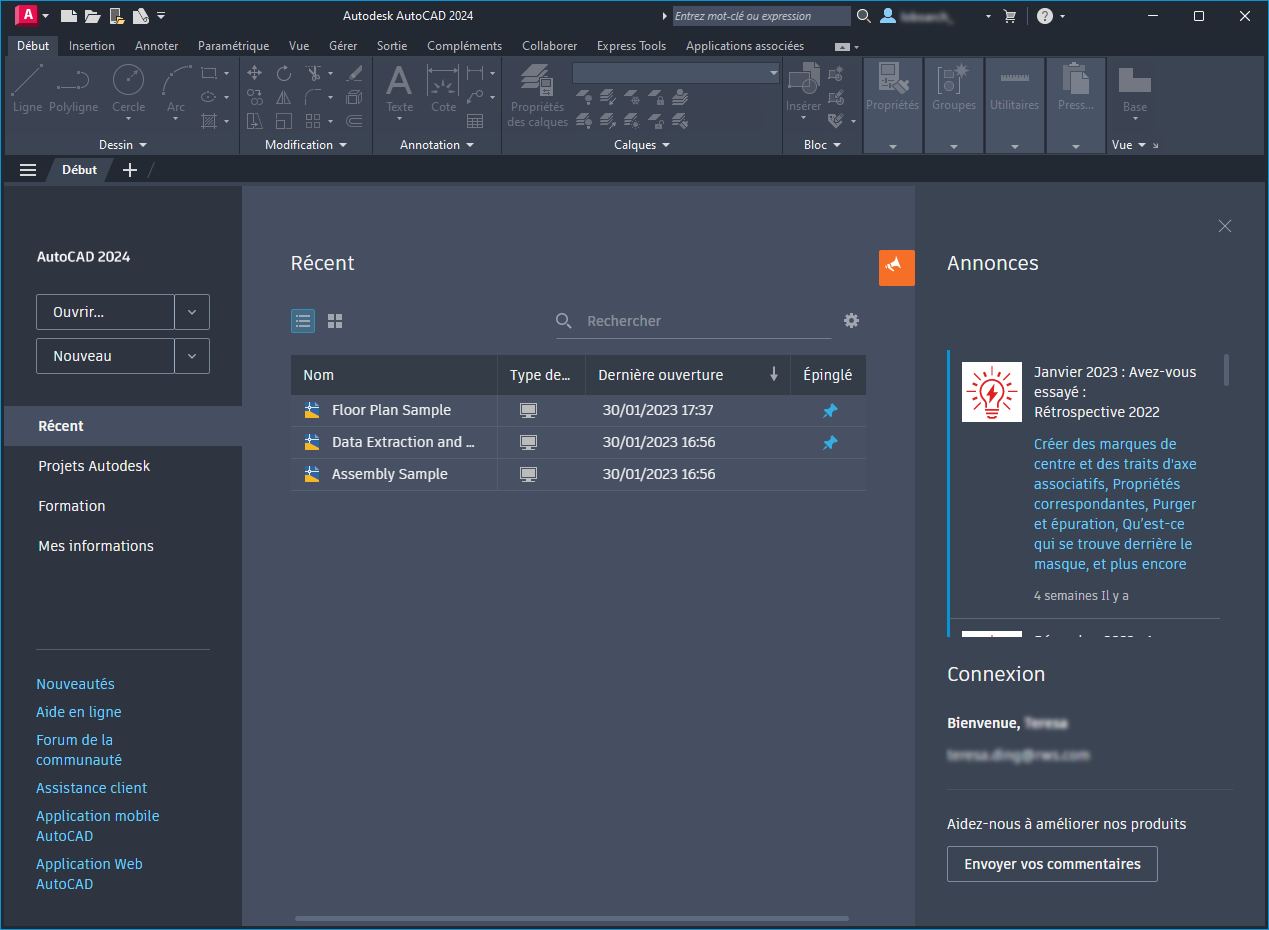Choose the Move (four-arrow) tool in Modification
The image size is (1269, 930).
coord(254,73)
